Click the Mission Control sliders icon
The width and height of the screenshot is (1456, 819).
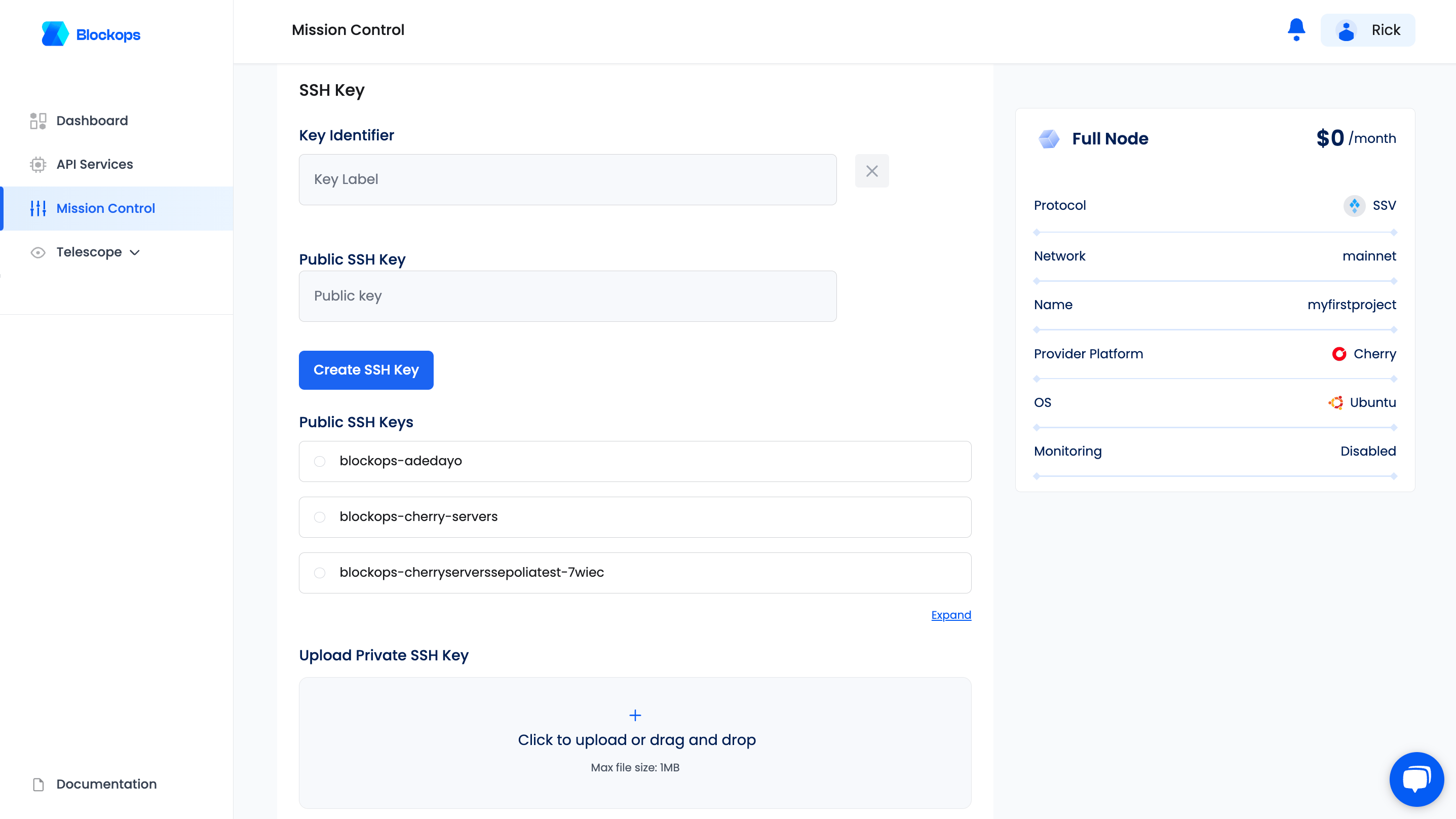coord(38,208)
